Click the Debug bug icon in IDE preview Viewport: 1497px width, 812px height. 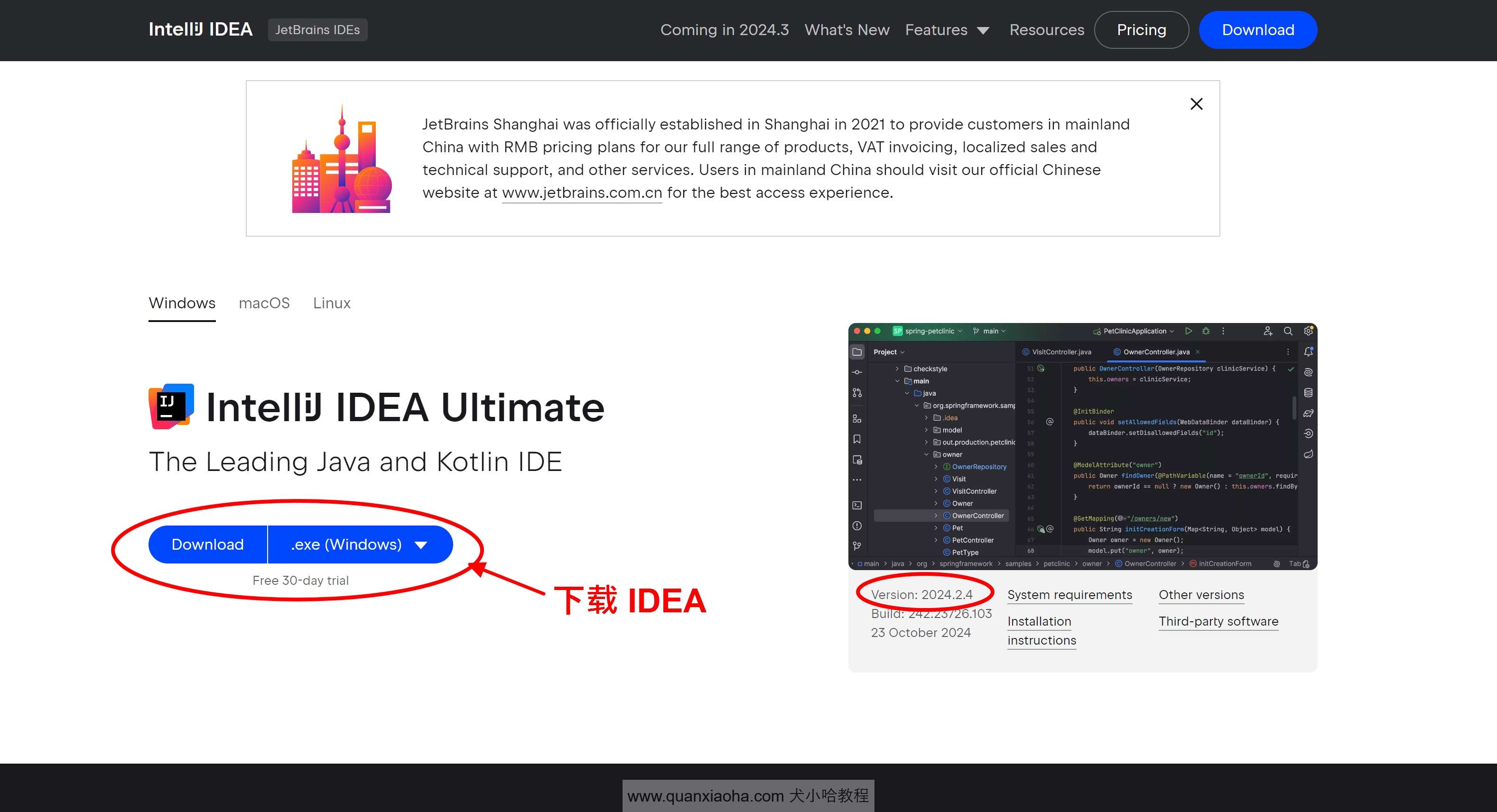1207,331
